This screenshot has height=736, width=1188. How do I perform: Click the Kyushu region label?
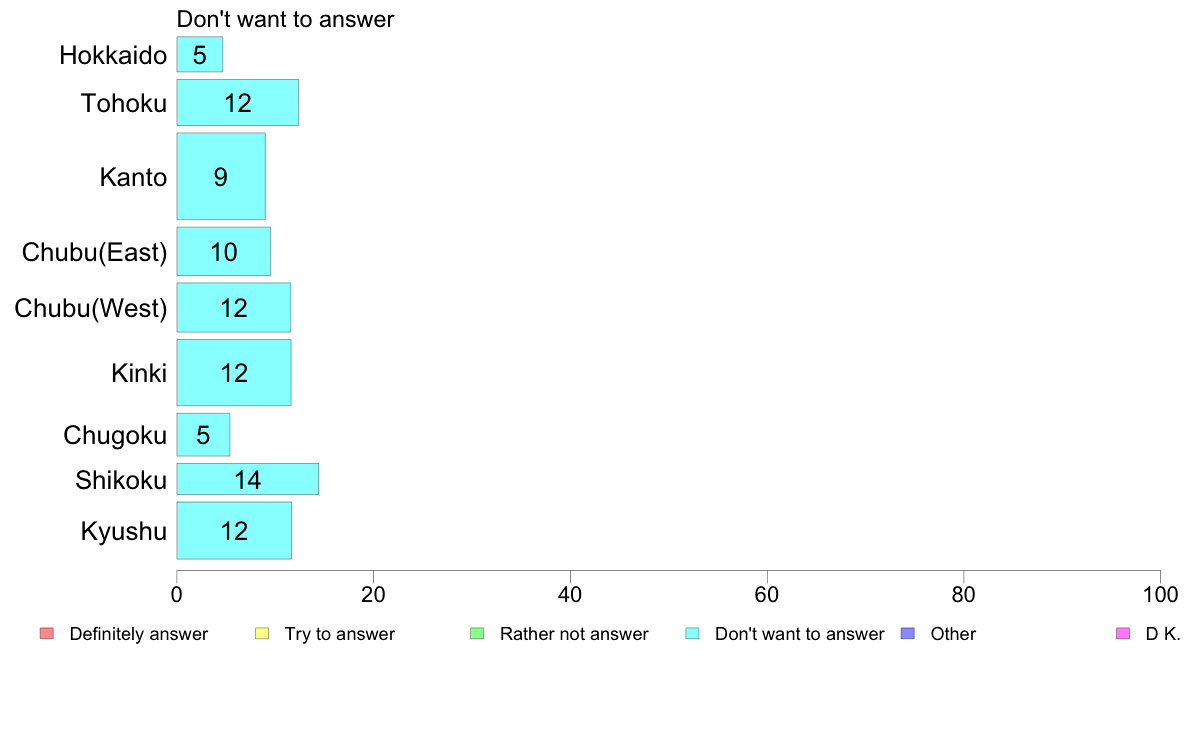[x=123, y=531]
